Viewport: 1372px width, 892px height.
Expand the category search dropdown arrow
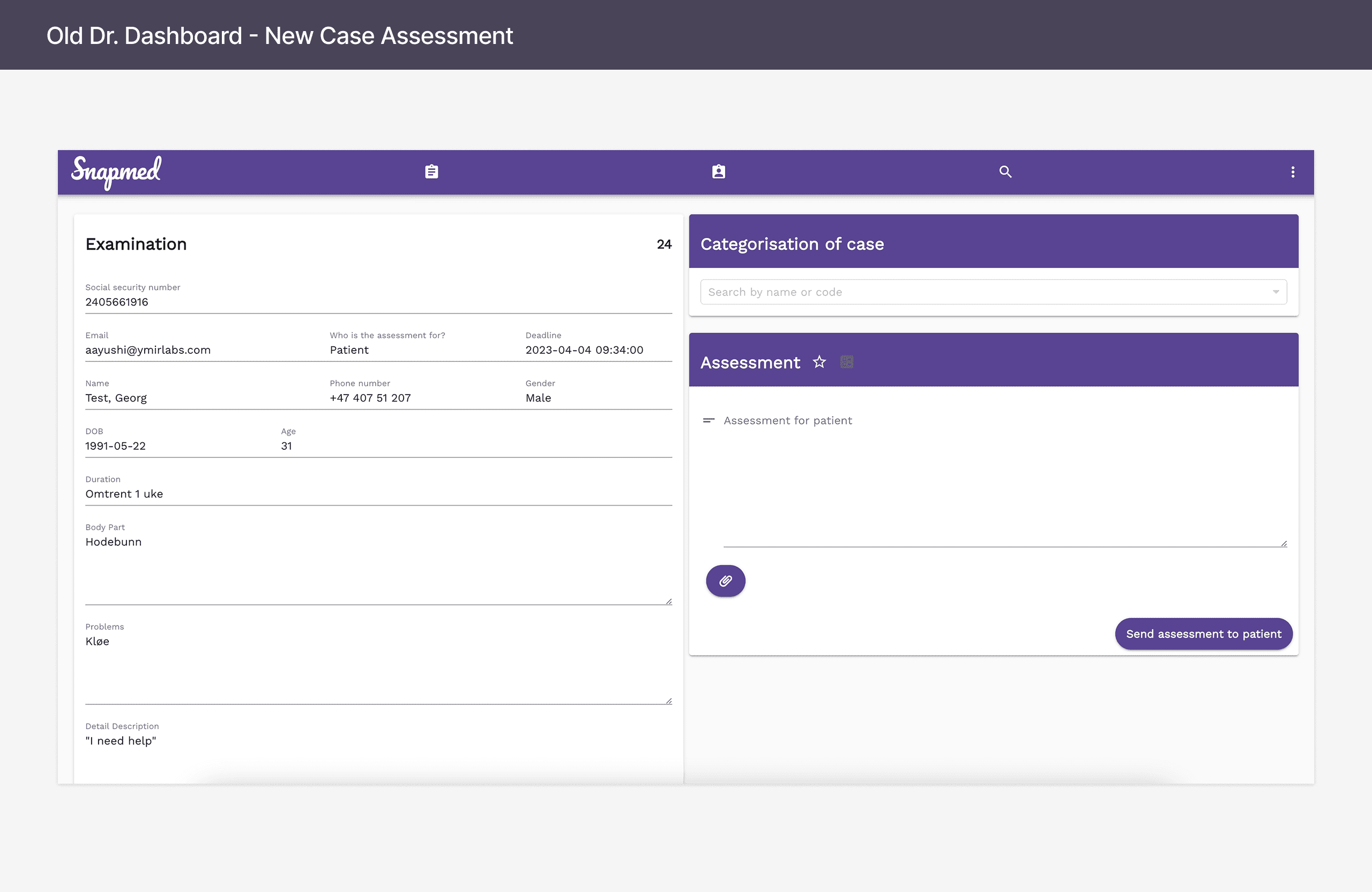1275,292
